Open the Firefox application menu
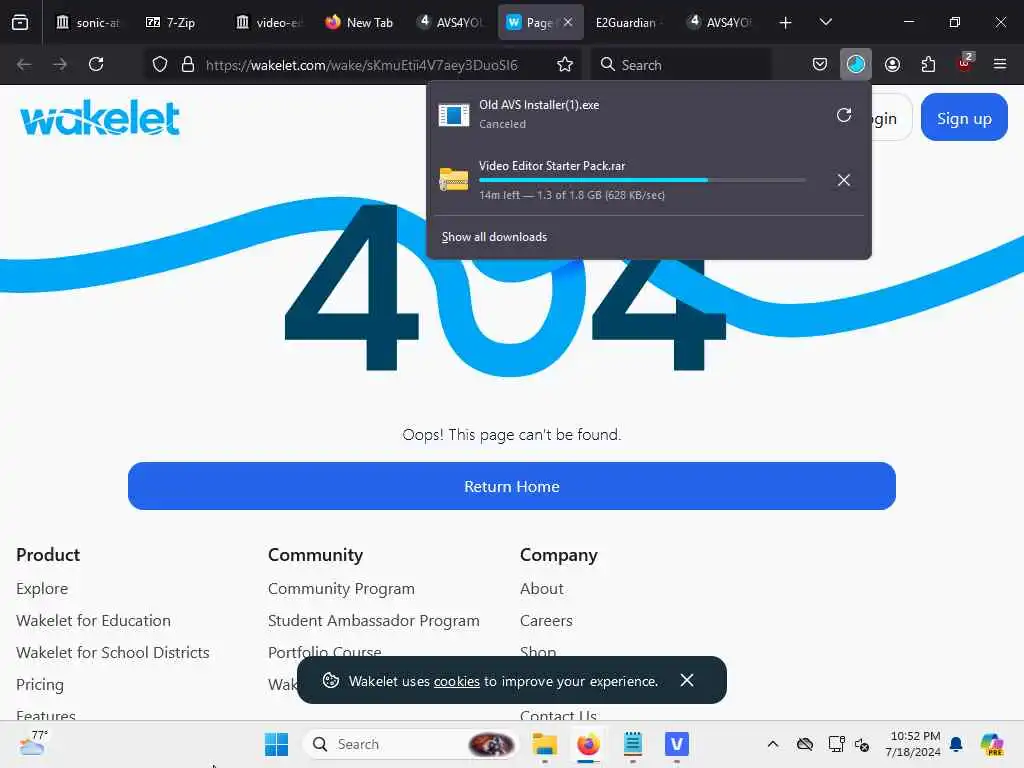The height and width of the screenshot is (768, 1024). pyautogui.click(x=1000, y=64)
